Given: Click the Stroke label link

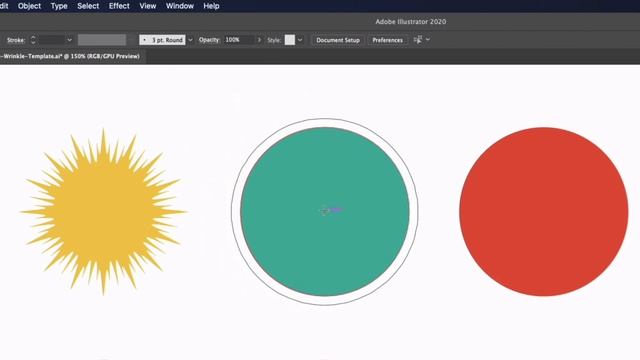Looking at the screenshot, I should (16, 40).
